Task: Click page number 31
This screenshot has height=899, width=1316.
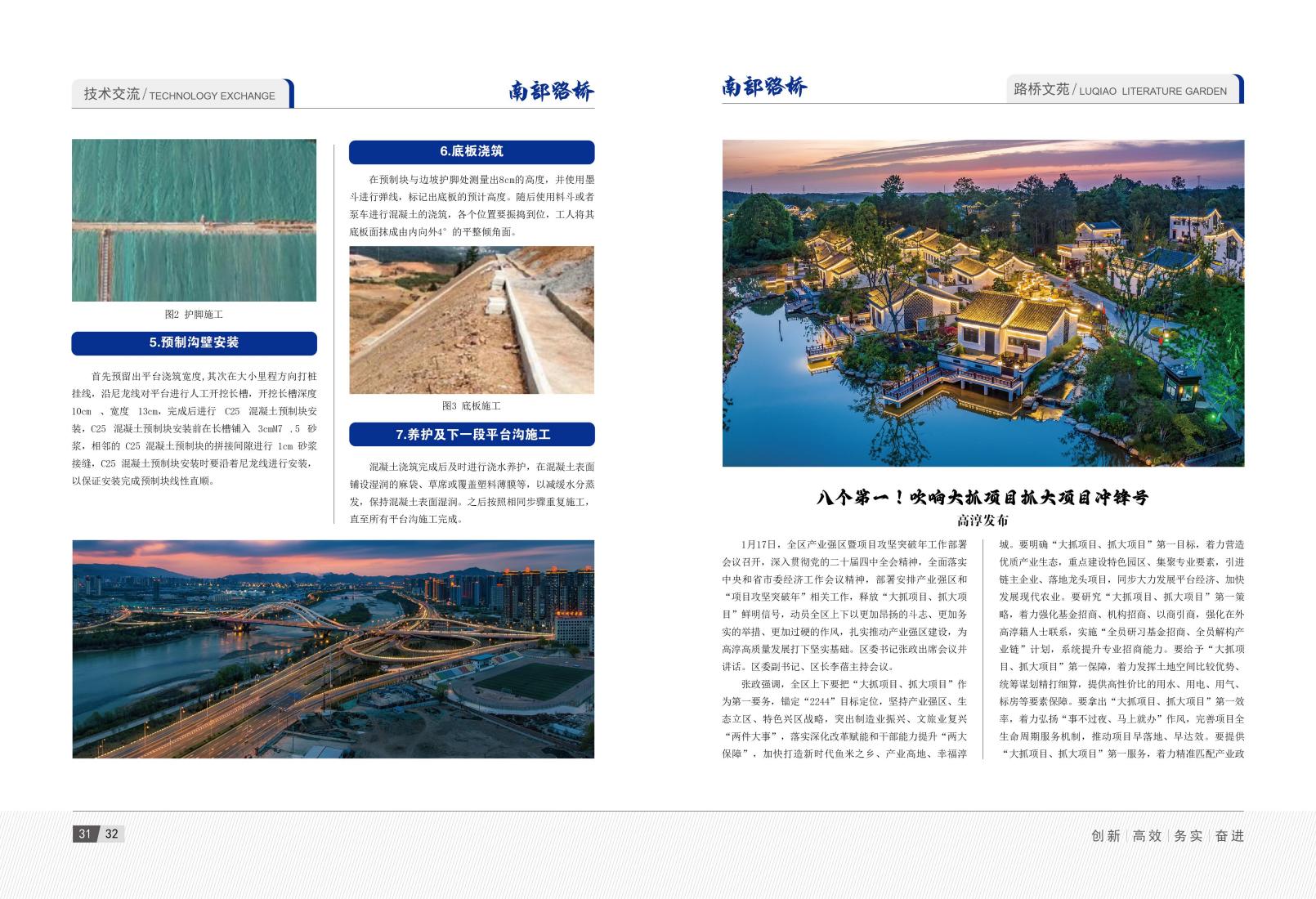Action: (84, 834)
